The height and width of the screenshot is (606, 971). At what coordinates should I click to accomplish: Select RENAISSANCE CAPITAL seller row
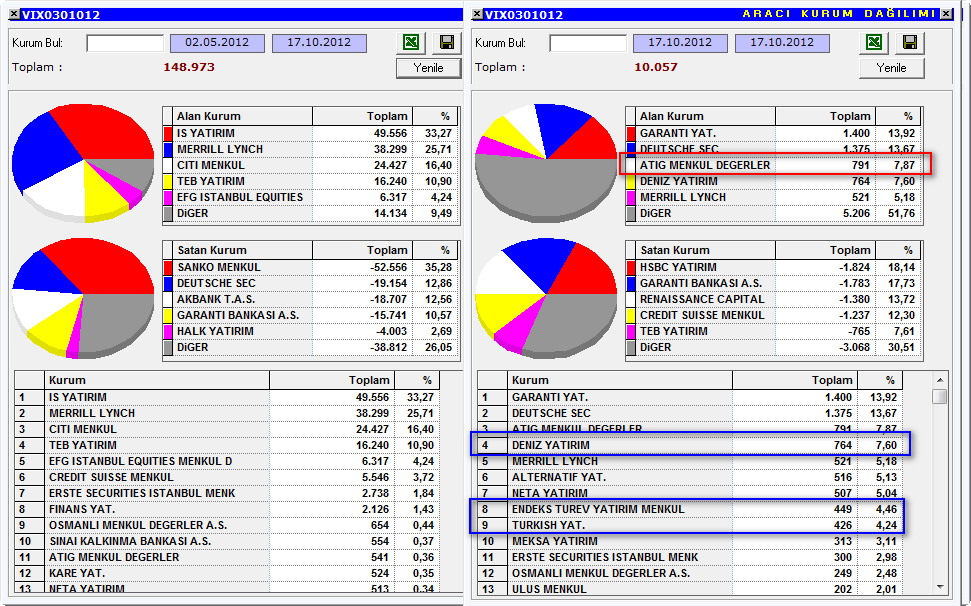click(x=774, y=300)
